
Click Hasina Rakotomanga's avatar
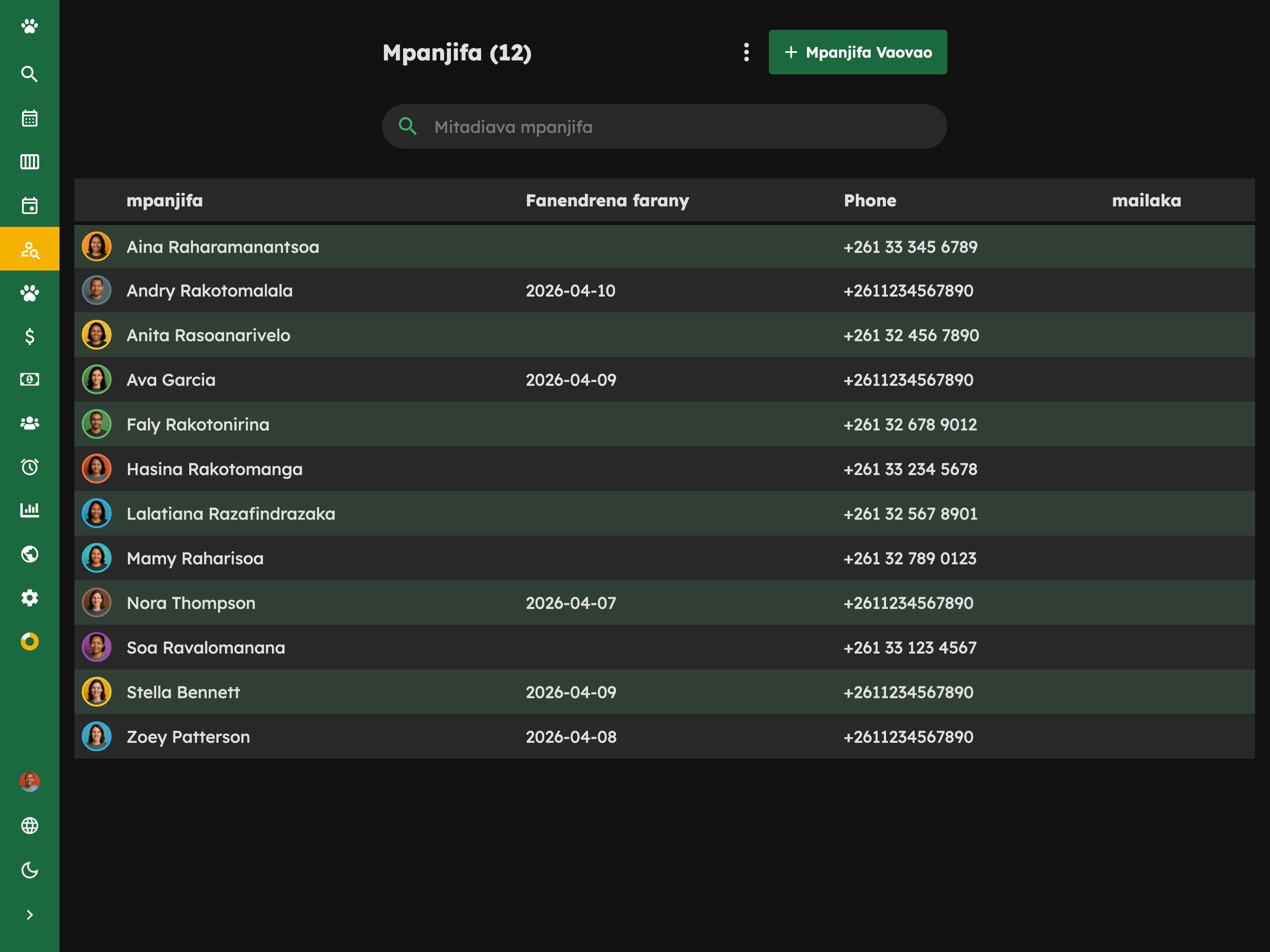click(96, 469)
